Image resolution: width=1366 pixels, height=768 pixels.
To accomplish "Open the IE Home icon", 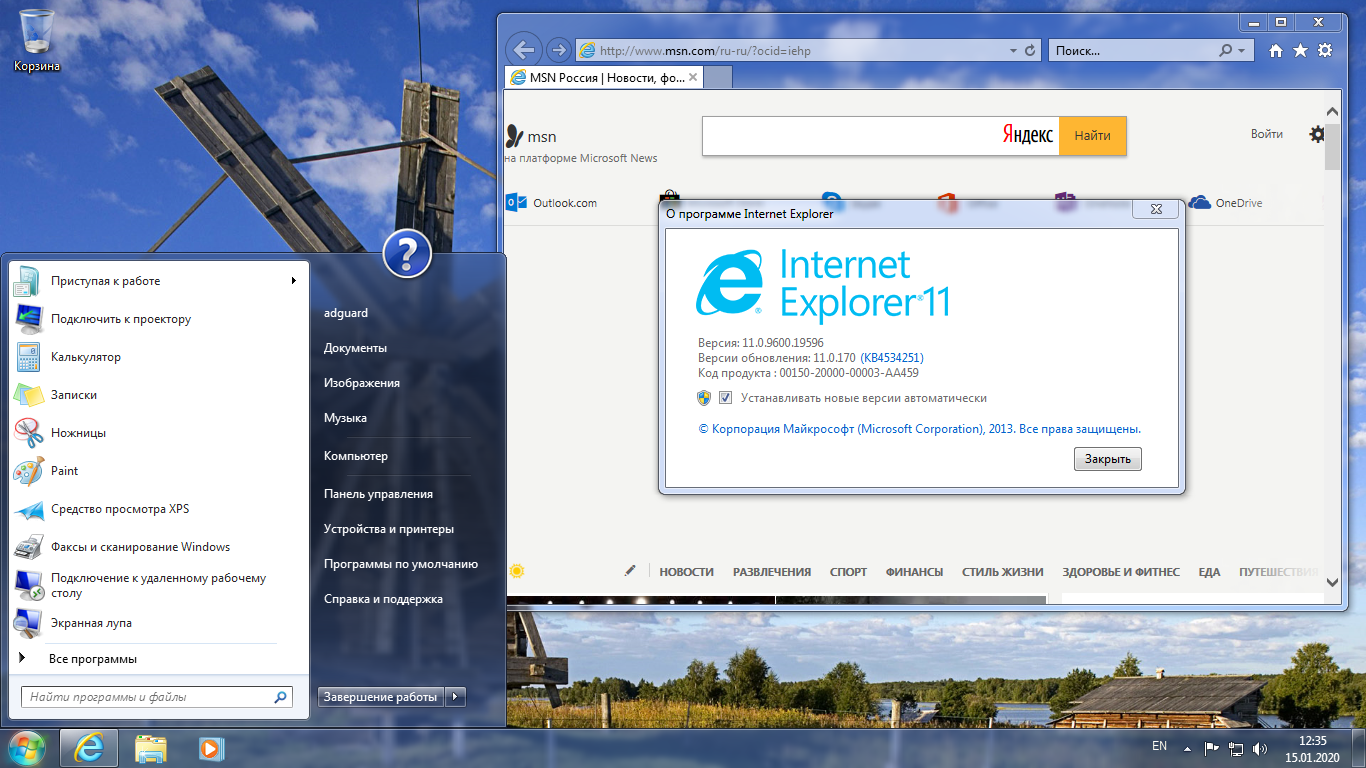I will [x=1276, y=50].
